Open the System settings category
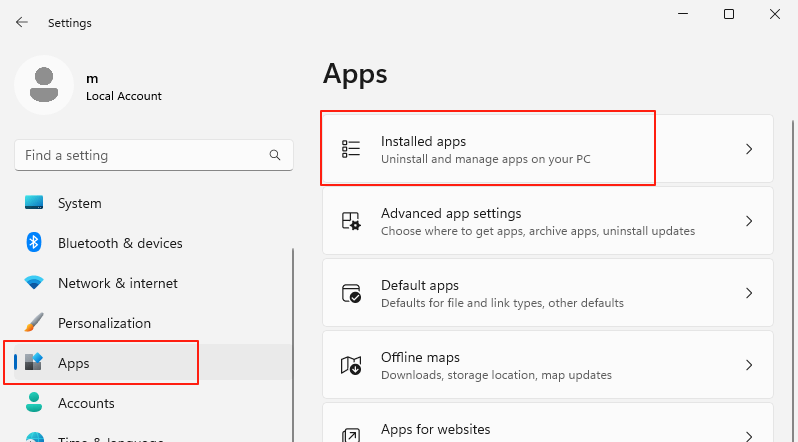 coord(80,203)
